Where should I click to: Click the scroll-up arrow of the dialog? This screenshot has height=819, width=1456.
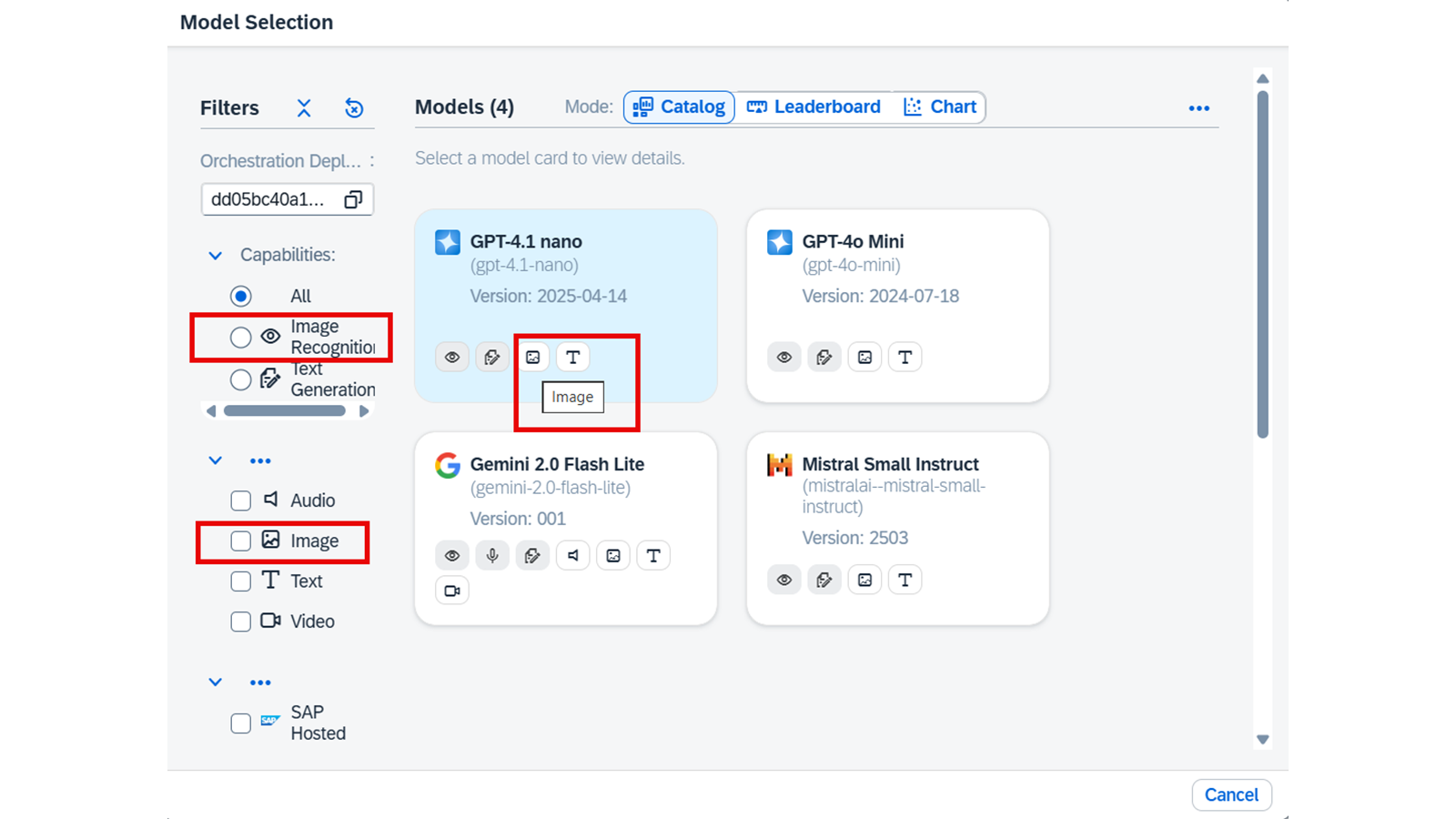click(1262, 79)
